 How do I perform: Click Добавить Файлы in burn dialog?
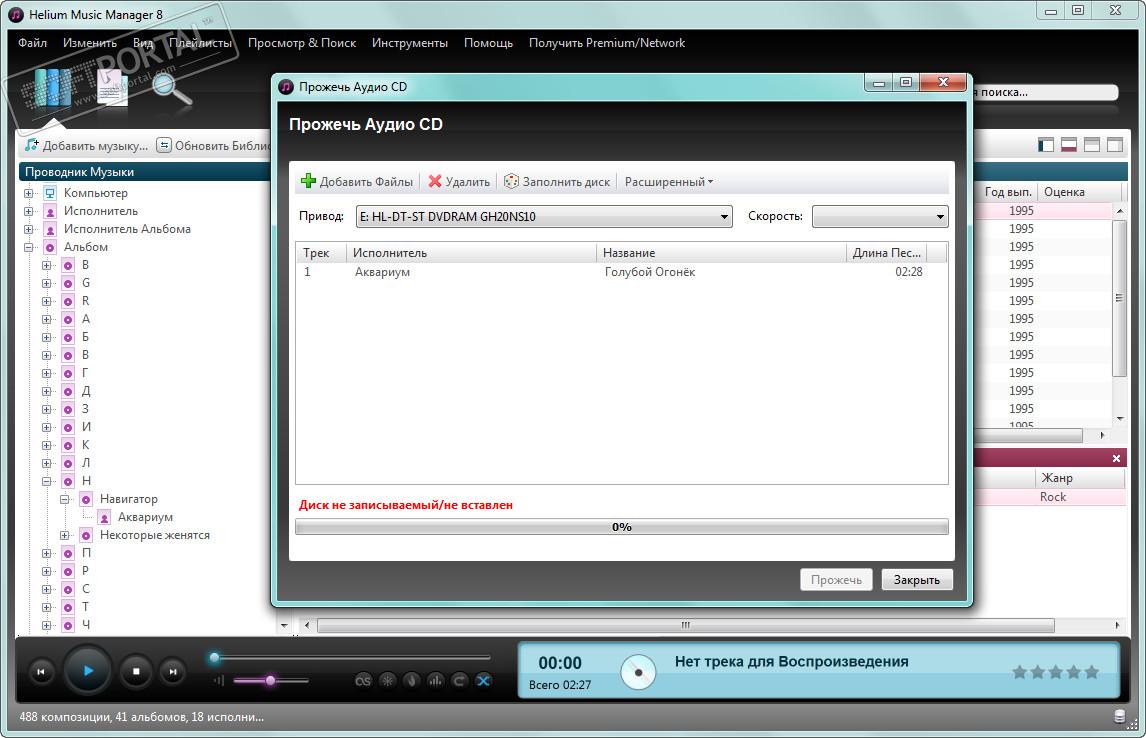(357, 182)
